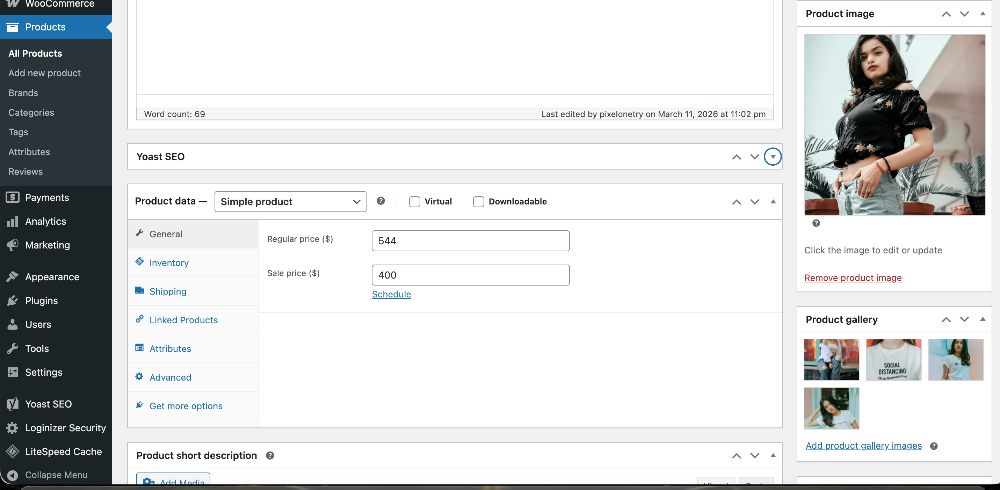1000x490 pixels.
Task: Click the Plugins plug icon
Action: pyautogui.click(x=12, y=301)
